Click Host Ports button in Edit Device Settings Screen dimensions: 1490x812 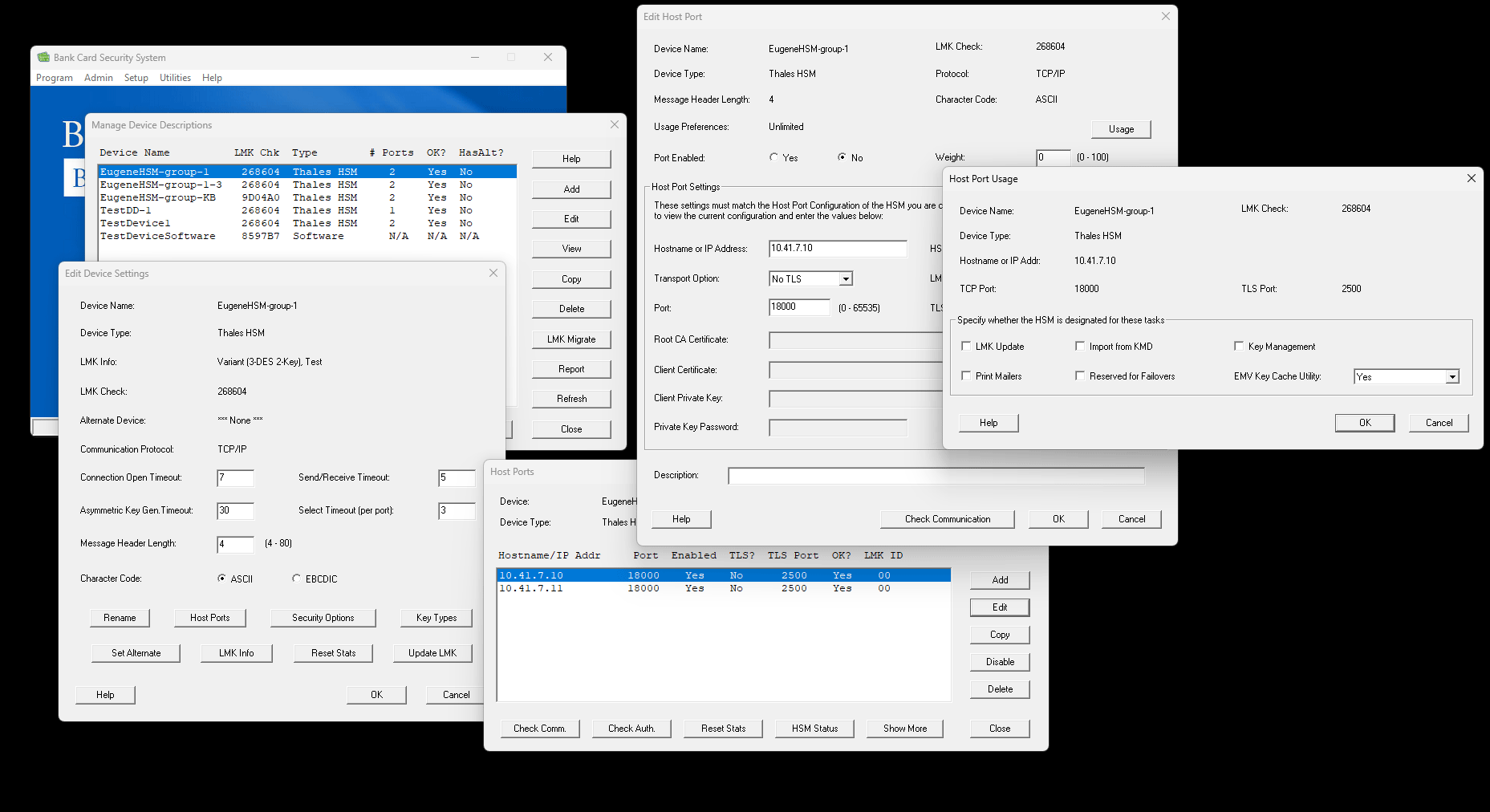(210, 618)
